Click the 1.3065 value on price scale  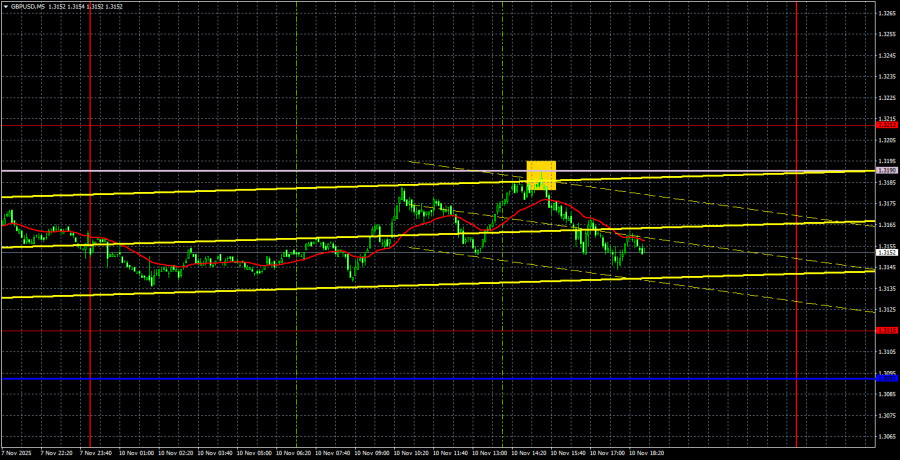click(x=886, y=437)
